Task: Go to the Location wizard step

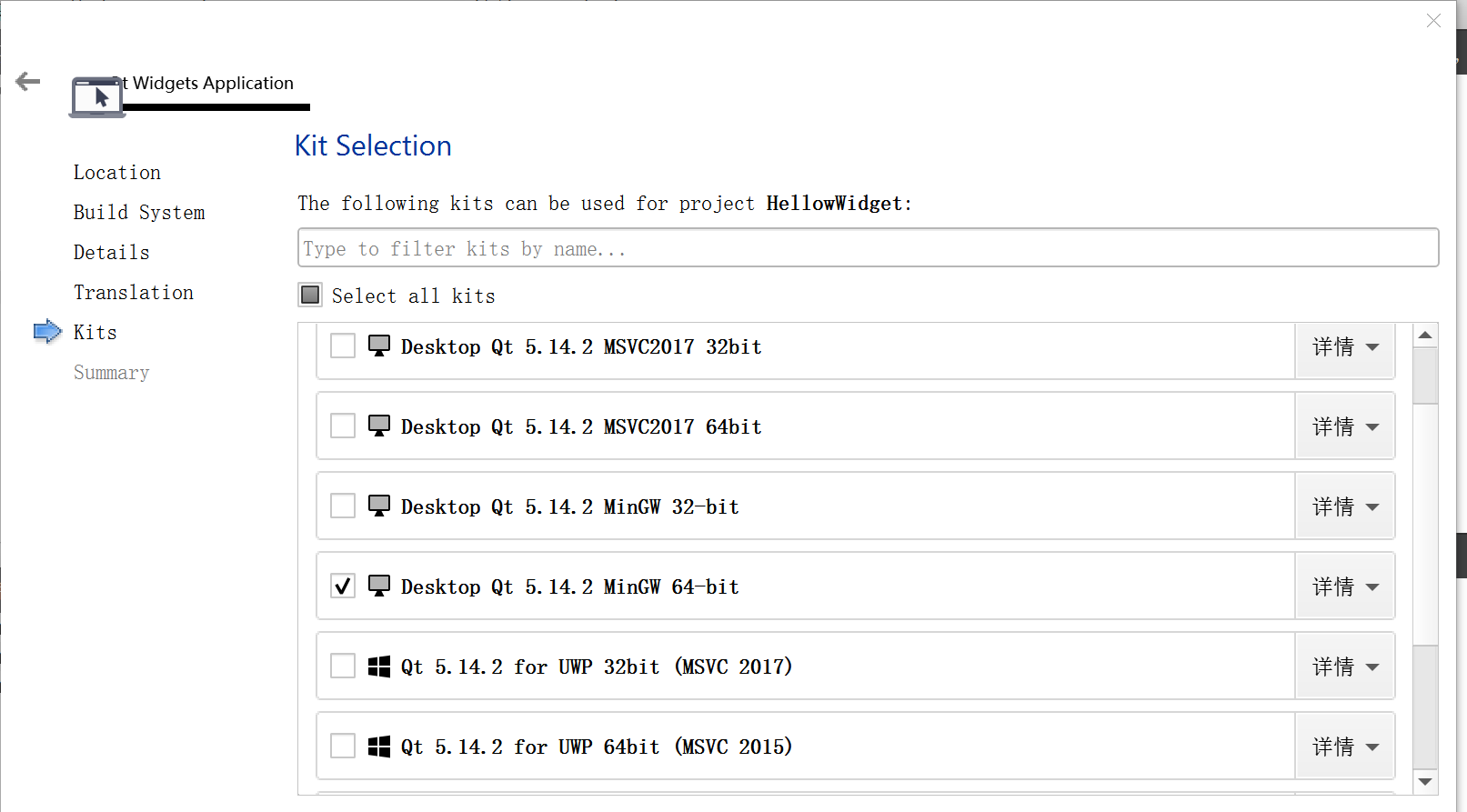Action: click(117, 173)
